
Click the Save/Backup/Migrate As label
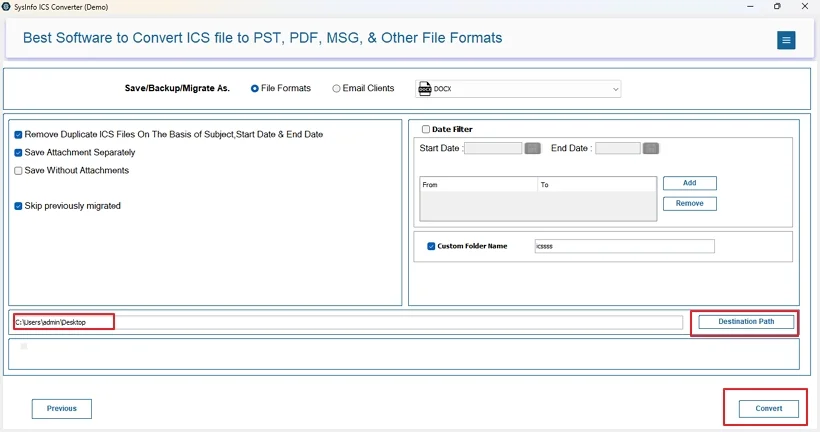click(177, 88)
